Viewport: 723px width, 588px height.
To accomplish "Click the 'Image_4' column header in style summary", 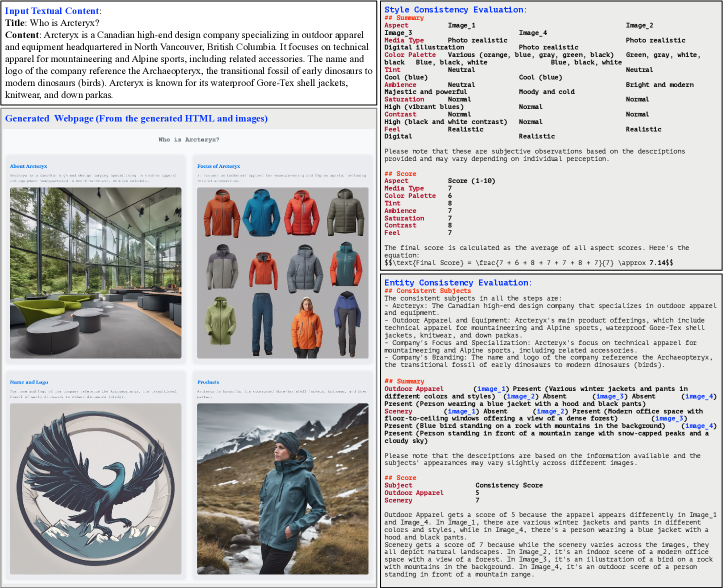I will (533, 33).
